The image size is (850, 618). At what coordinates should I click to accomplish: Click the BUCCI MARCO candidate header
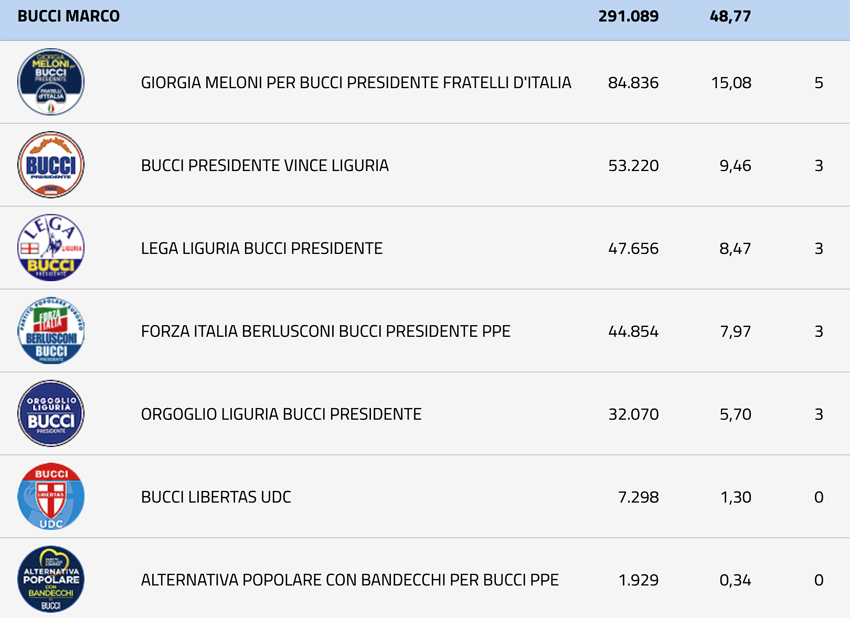coord(69,16)
